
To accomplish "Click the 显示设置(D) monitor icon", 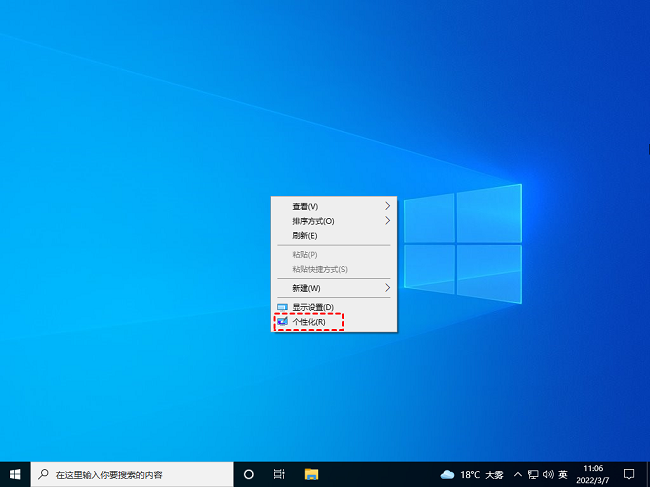I will pyautogui.click(x=282, y=307).
